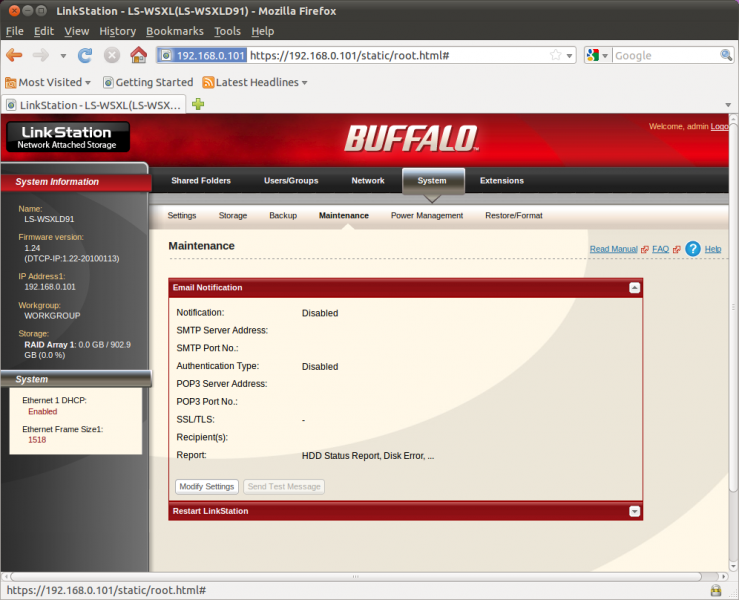
Task: Click the browser Back arrow button
Action: click(x=14, y=56)
